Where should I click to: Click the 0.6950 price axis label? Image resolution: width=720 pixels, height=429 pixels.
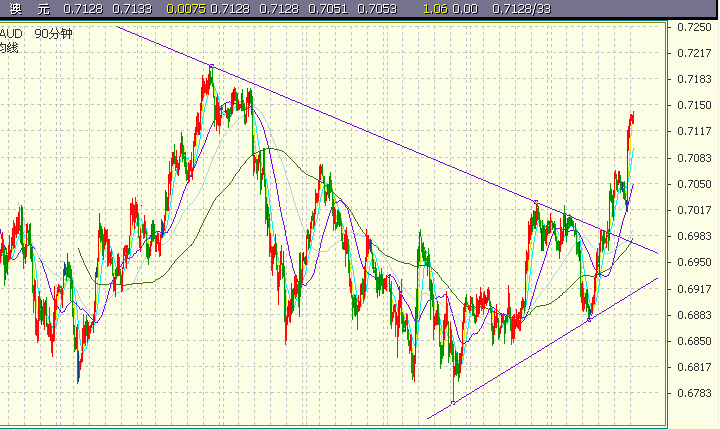(694, 262)
